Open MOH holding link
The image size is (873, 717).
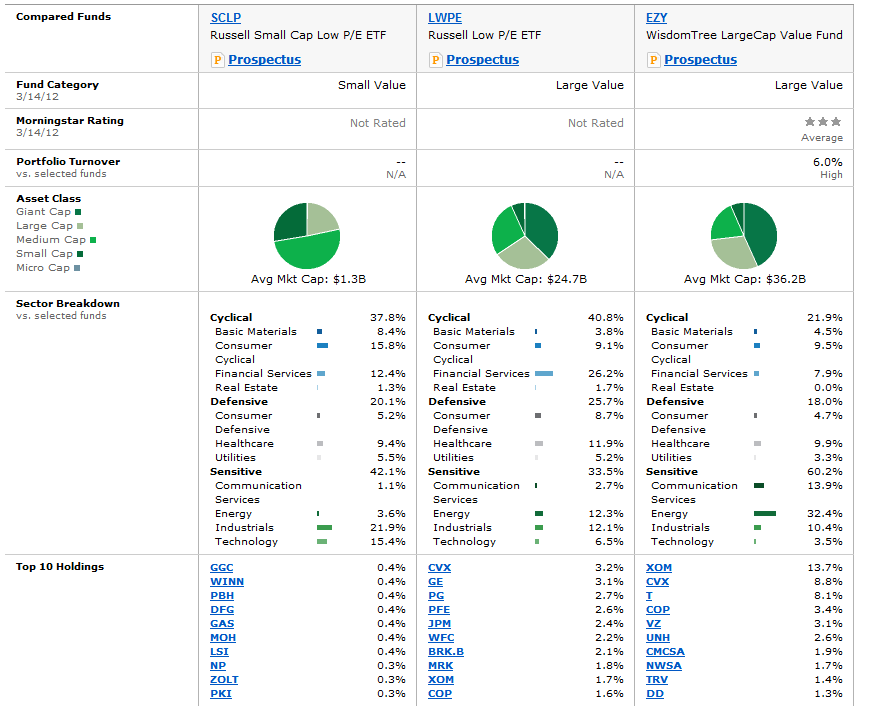pyautogui.click(x=223, y=637)
